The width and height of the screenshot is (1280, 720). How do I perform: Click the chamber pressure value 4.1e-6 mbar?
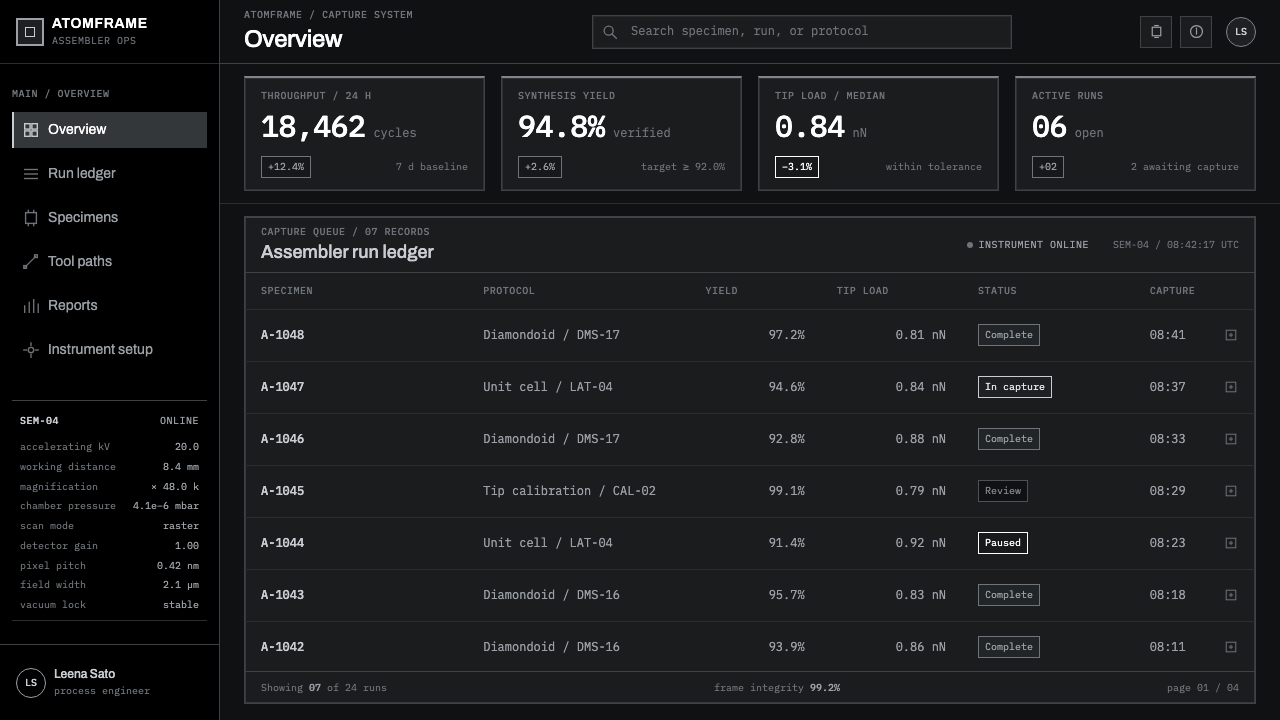coord(166,506)
